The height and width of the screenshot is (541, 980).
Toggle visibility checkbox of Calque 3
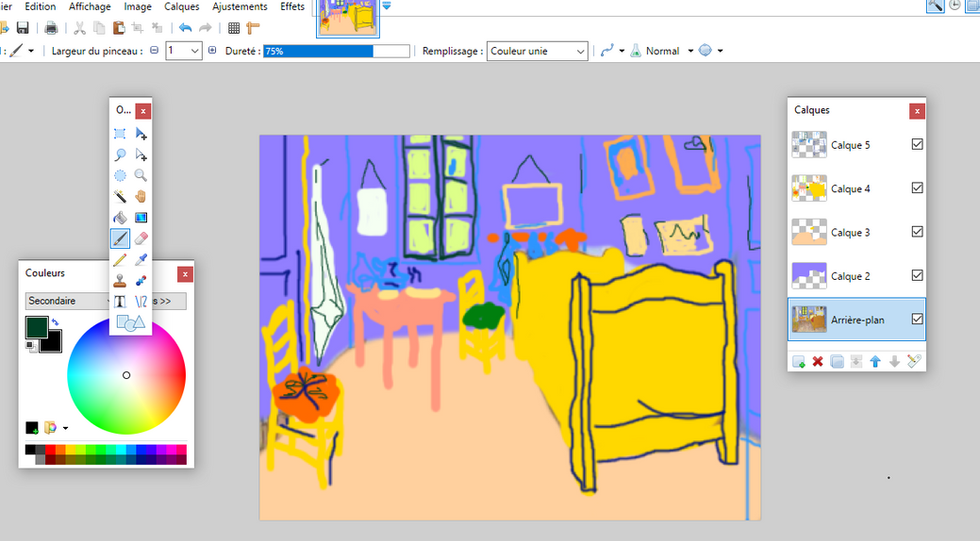pyautogui.click(x=917, y=232)
